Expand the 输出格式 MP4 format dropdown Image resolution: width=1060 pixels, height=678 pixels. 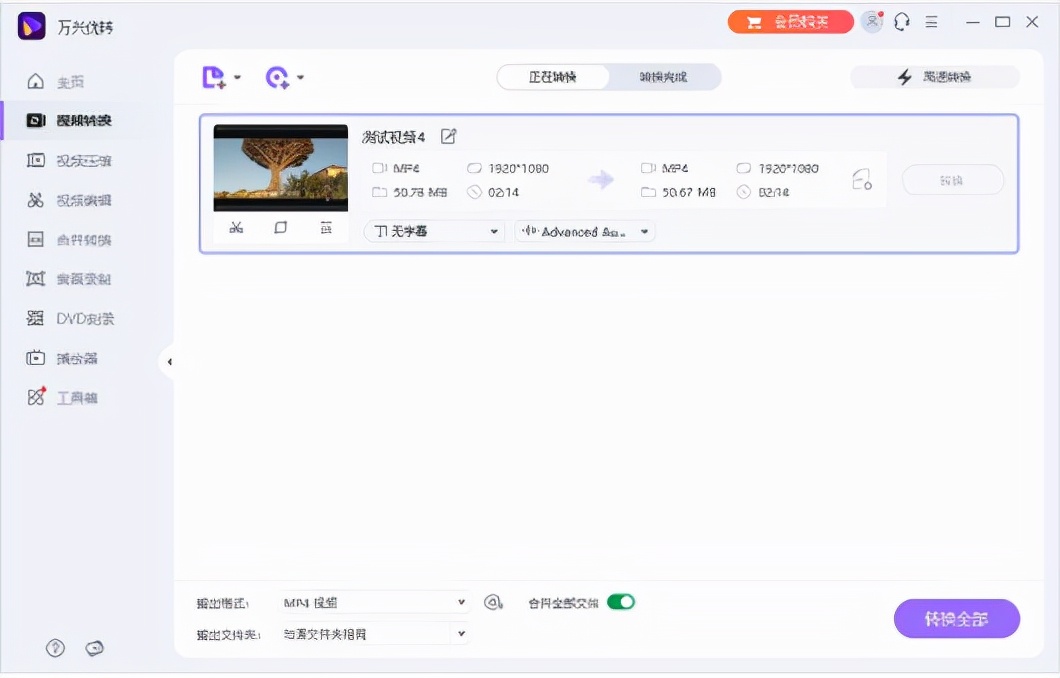tap(375, 602)
